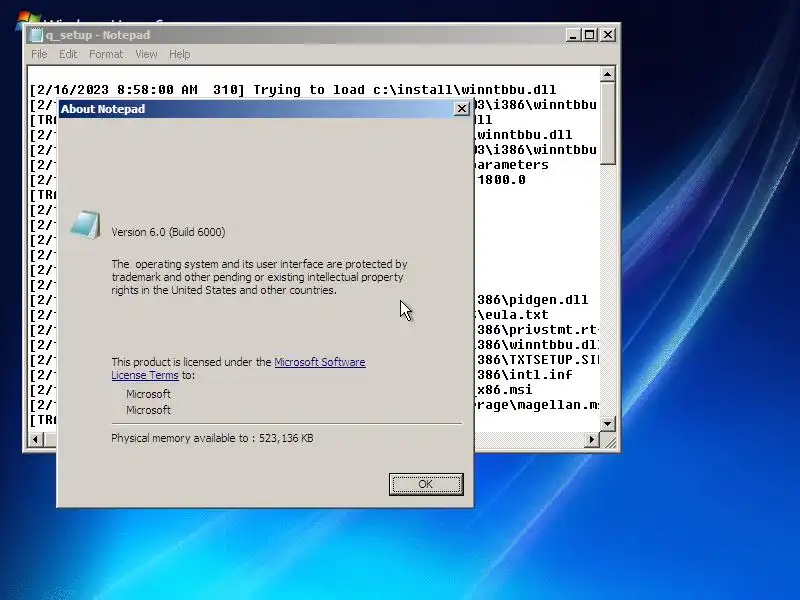Click the 'Trying to load c:\install\winntbbu.dll' line
The width and height of the screenshot is (800, 600).
click(293, 90)
